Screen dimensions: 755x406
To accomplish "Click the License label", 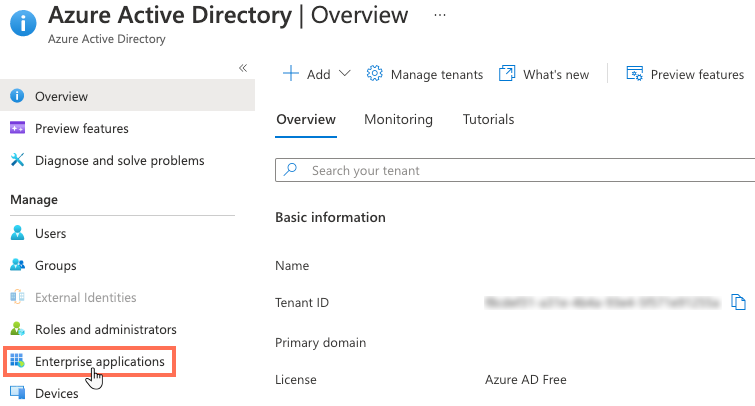I will pos(296,380).
